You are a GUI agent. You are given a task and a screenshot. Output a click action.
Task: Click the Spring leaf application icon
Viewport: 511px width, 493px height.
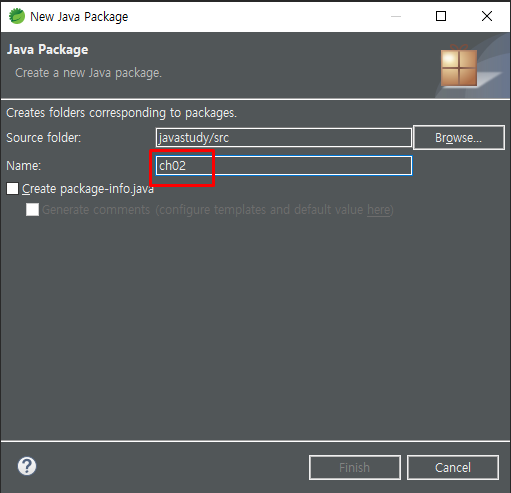17,16
